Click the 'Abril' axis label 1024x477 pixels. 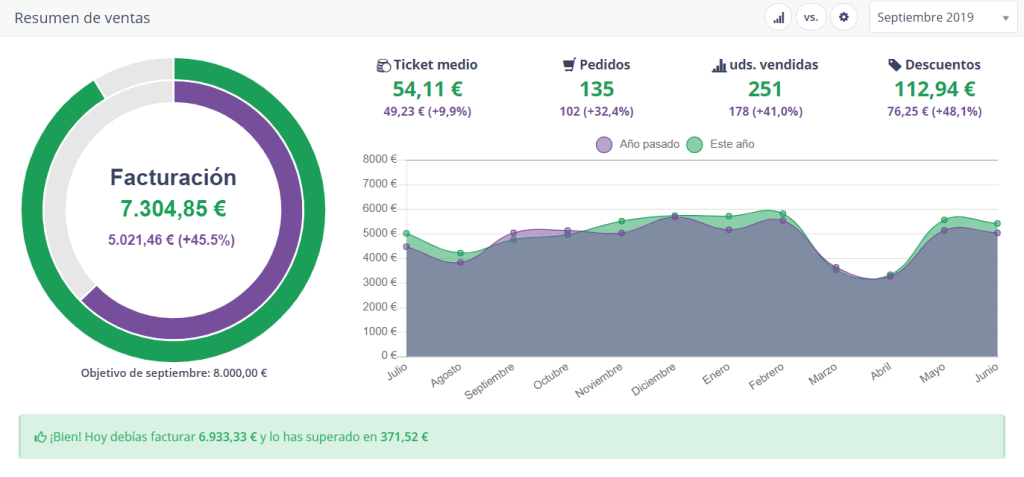pyautogui.click(x=880, y=373)
